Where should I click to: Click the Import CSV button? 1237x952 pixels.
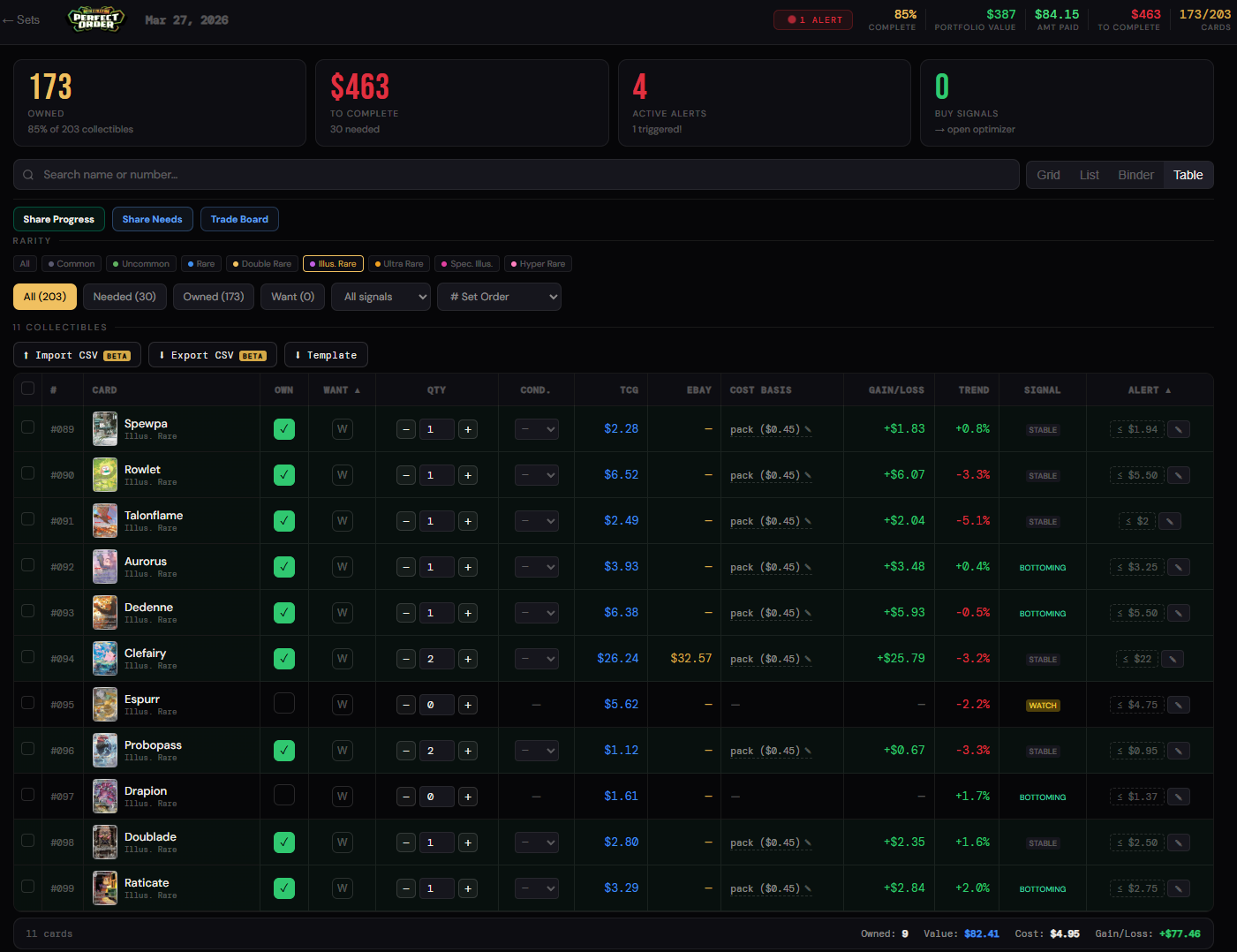(77, 355)
